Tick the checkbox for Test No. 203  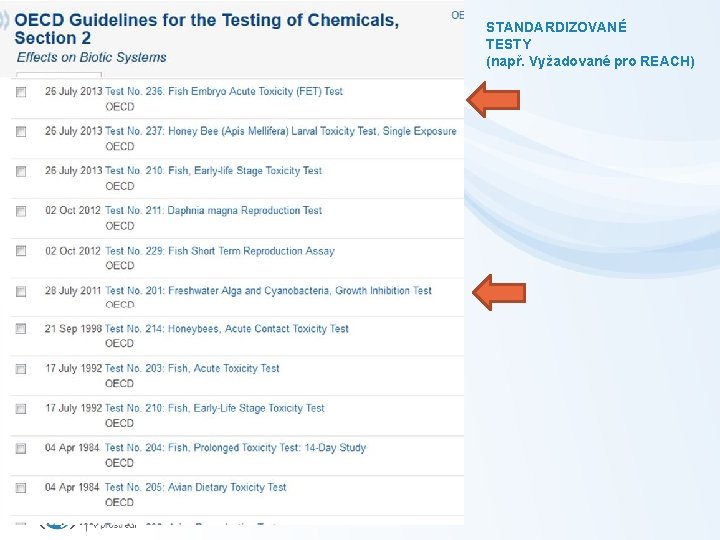coord(21,369)
